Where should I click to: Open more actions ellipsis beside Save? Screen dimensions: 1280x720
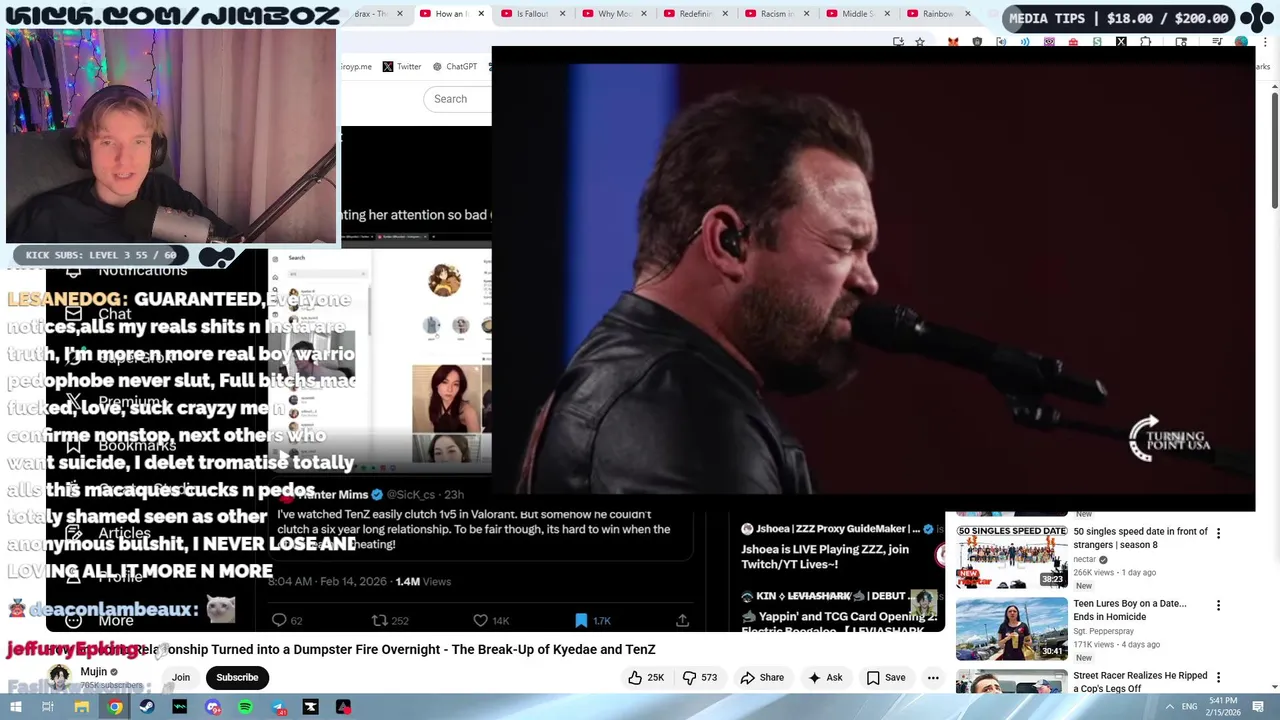(933, 677)
